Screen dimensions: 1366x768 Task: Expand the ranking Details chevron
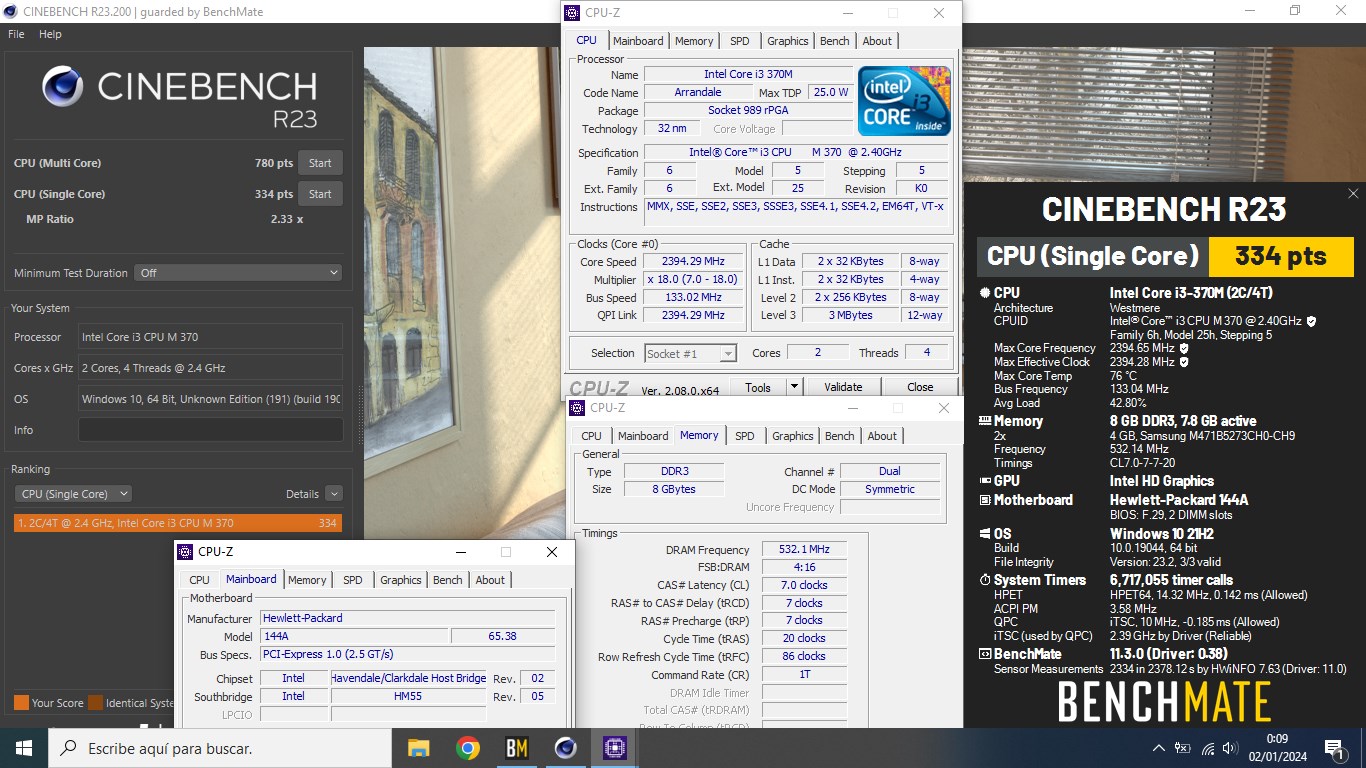[x=333, y=494]
